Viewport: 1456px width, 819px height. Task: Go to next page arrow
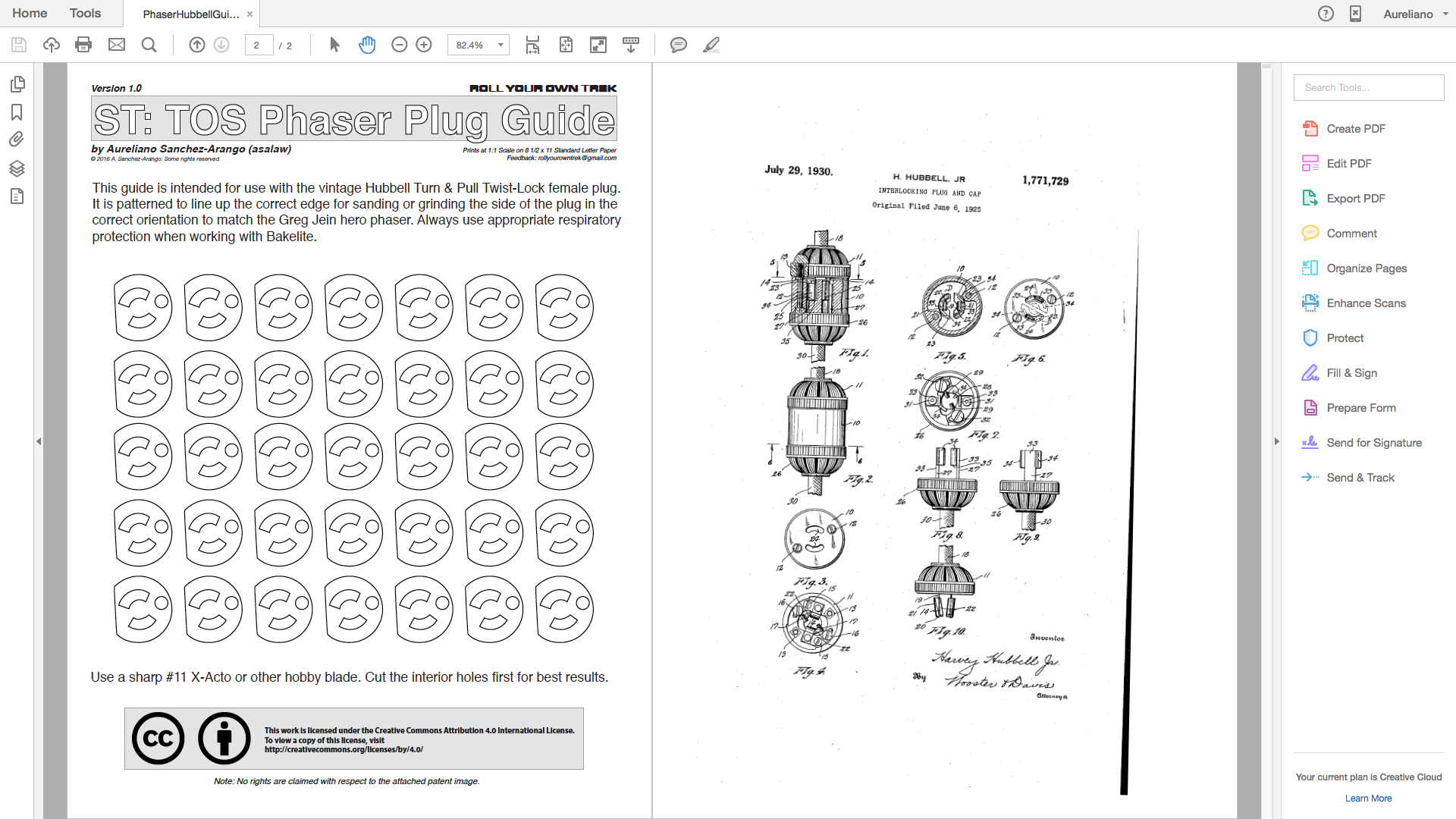click(x=221, y=45)
